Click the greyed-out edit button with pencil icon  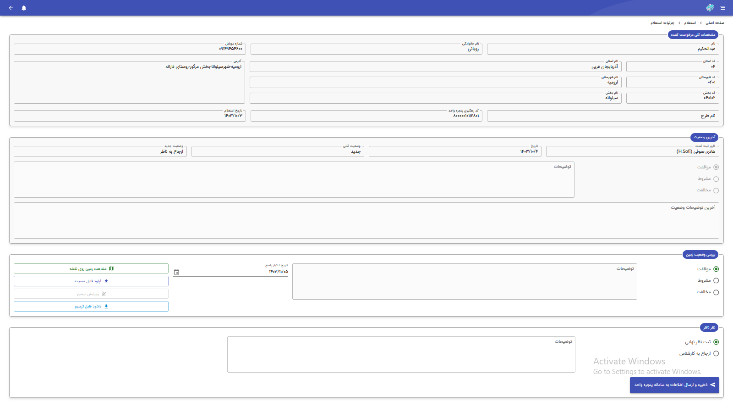91,294
